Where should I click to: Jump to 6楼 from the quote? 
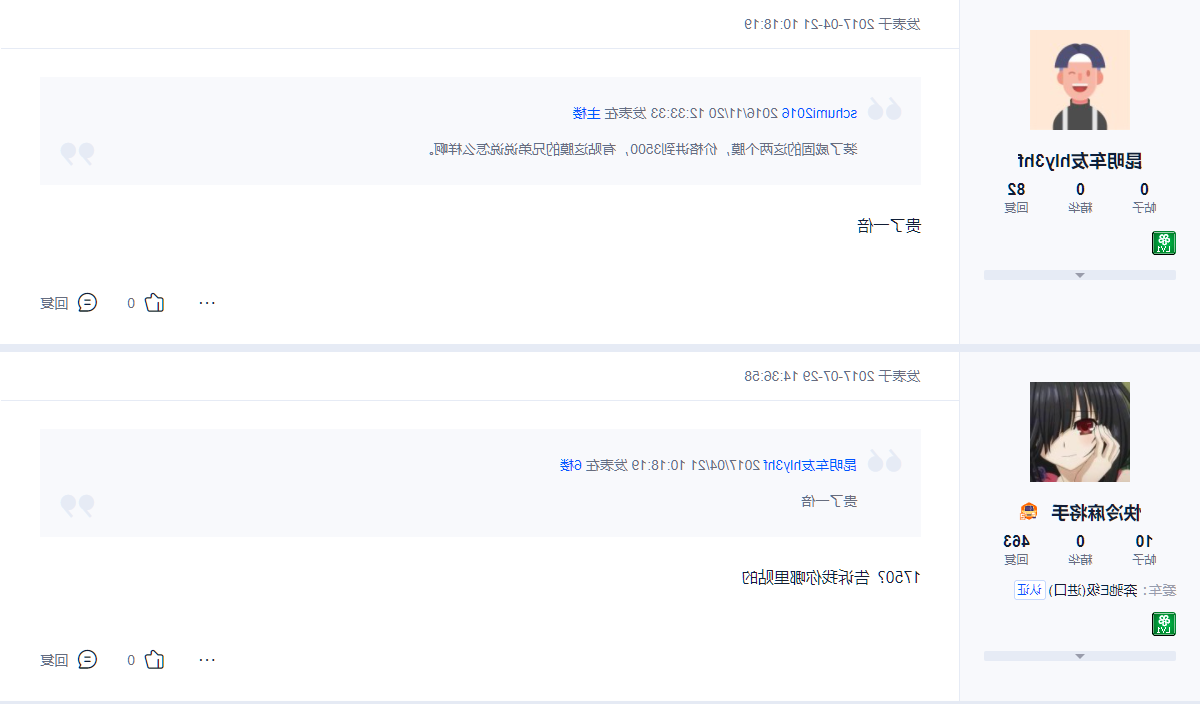570,465
